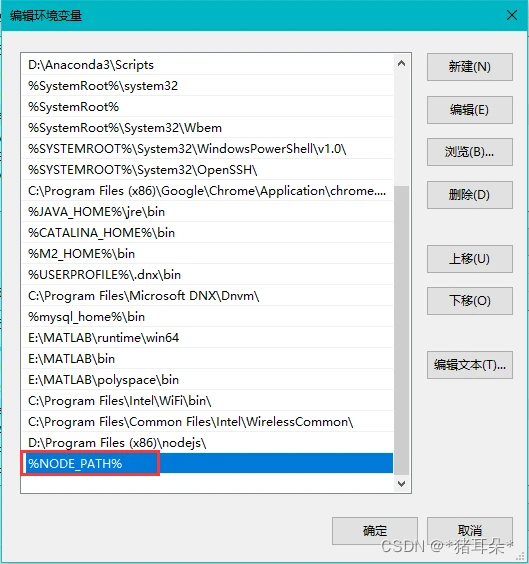Image resolution: width=529 pixels, height=564 pixels.
Task: Select the %JAVA_HOME%\jre\bin entry
Action: 208,212
